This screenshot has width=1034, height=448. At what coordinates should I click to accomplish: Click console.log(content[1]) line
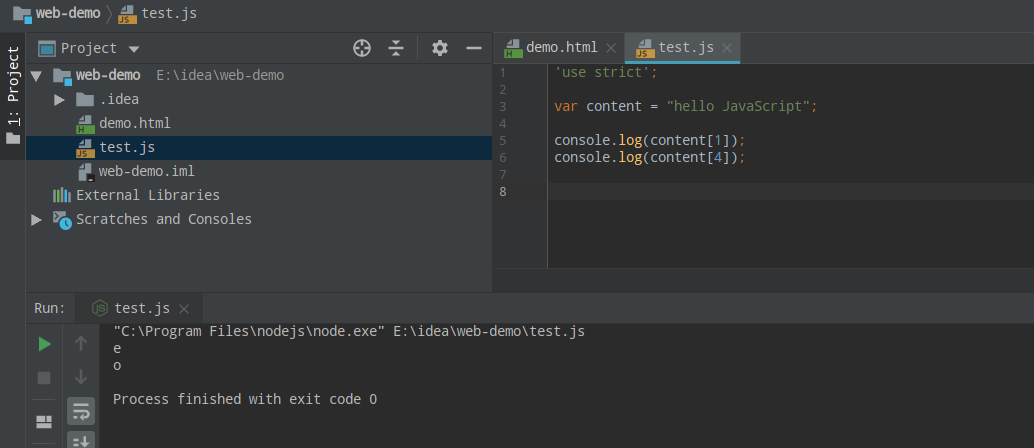point(650,141)
